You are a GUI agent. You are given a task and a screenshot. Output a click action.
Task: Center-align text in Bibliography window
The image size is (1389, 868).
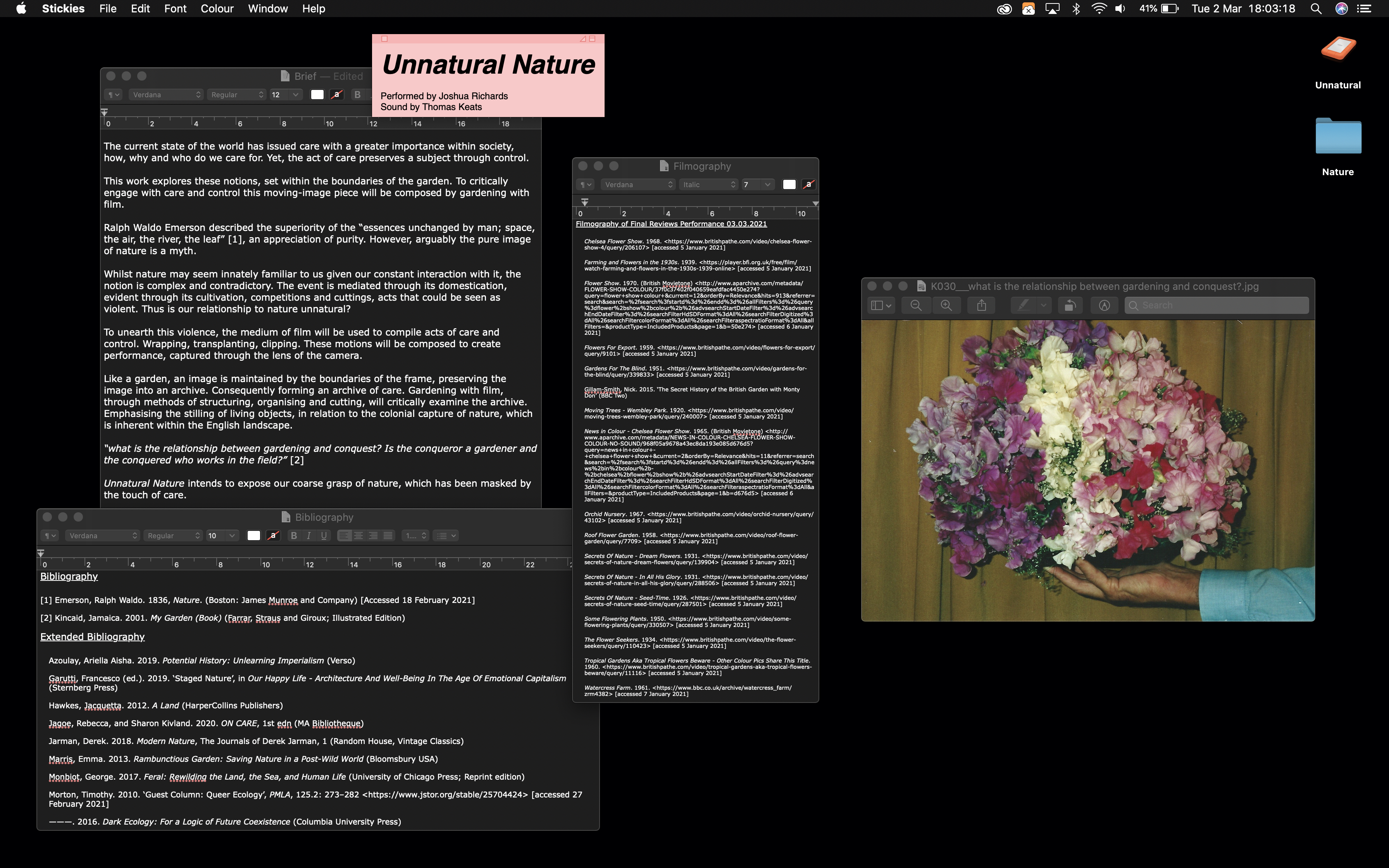click(359, 536)
